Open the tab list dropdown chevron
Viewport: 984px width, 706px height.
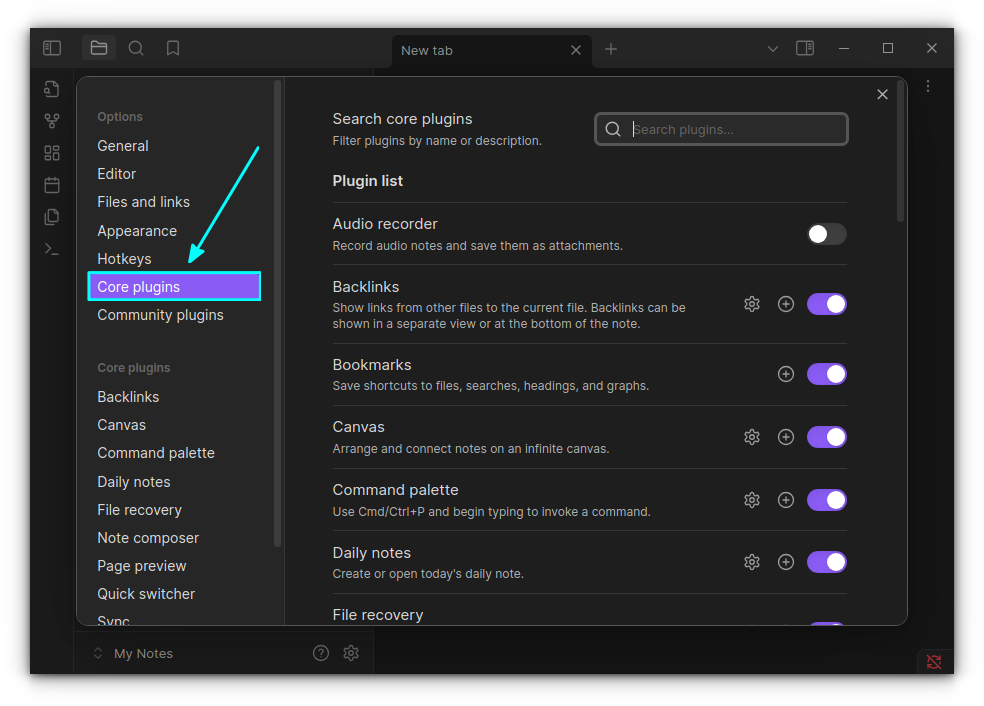(x=772, y=49)
